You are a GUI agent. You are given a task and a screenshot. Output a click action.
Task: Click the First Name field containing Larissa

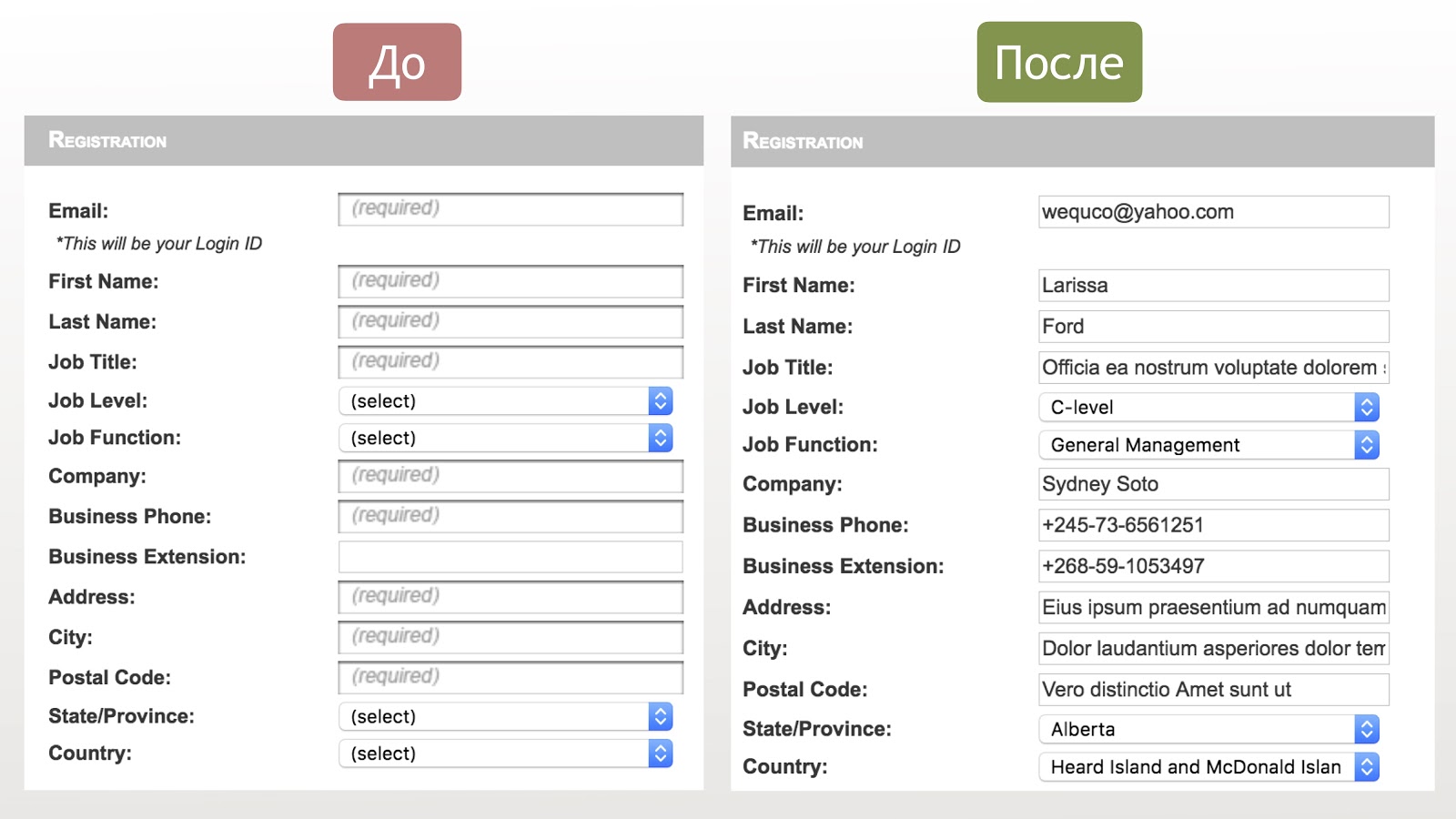coord(1213,286)
